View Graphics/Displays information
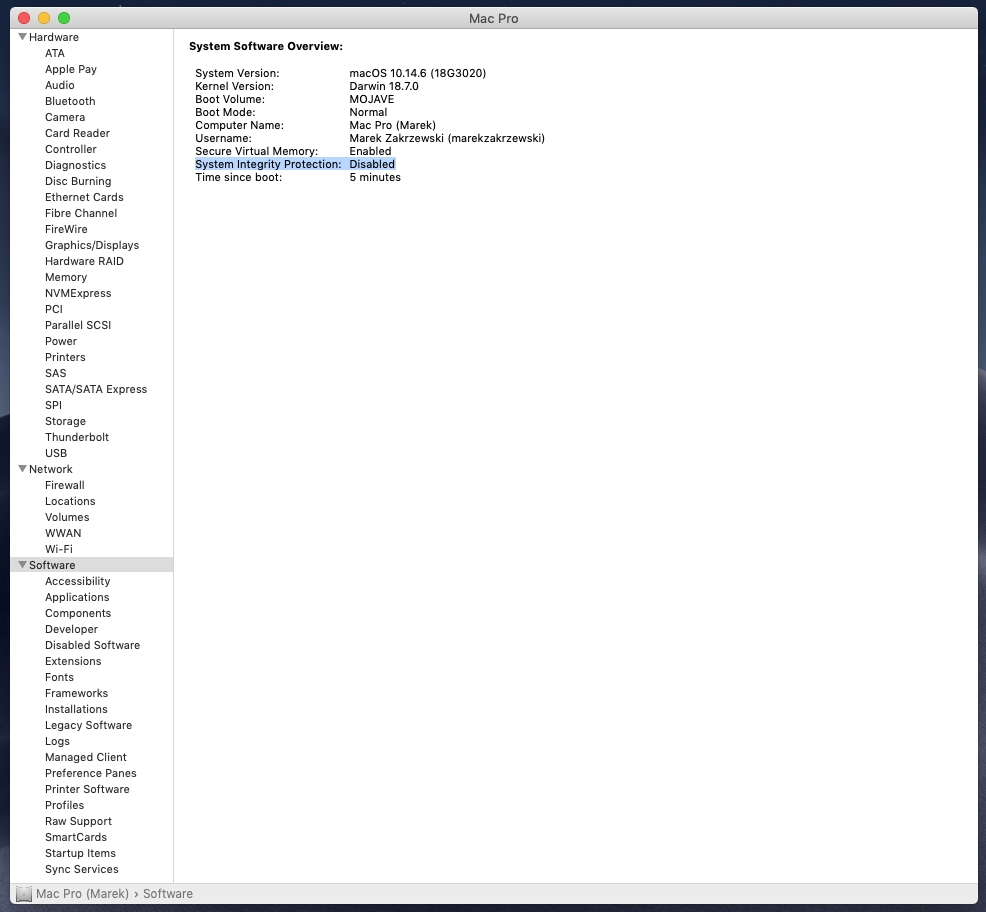The image size is (986, 912). coord(92,245)
